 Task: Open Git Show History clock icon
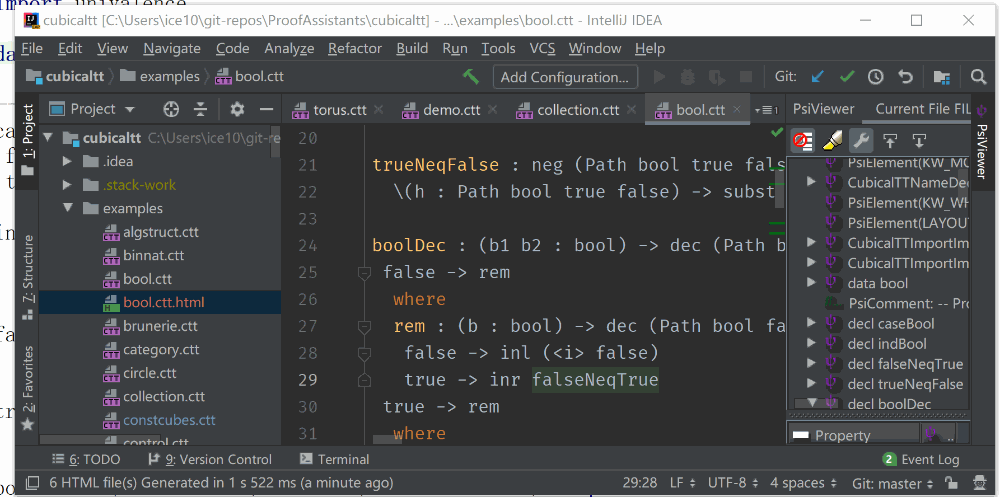tap(876, 77)
